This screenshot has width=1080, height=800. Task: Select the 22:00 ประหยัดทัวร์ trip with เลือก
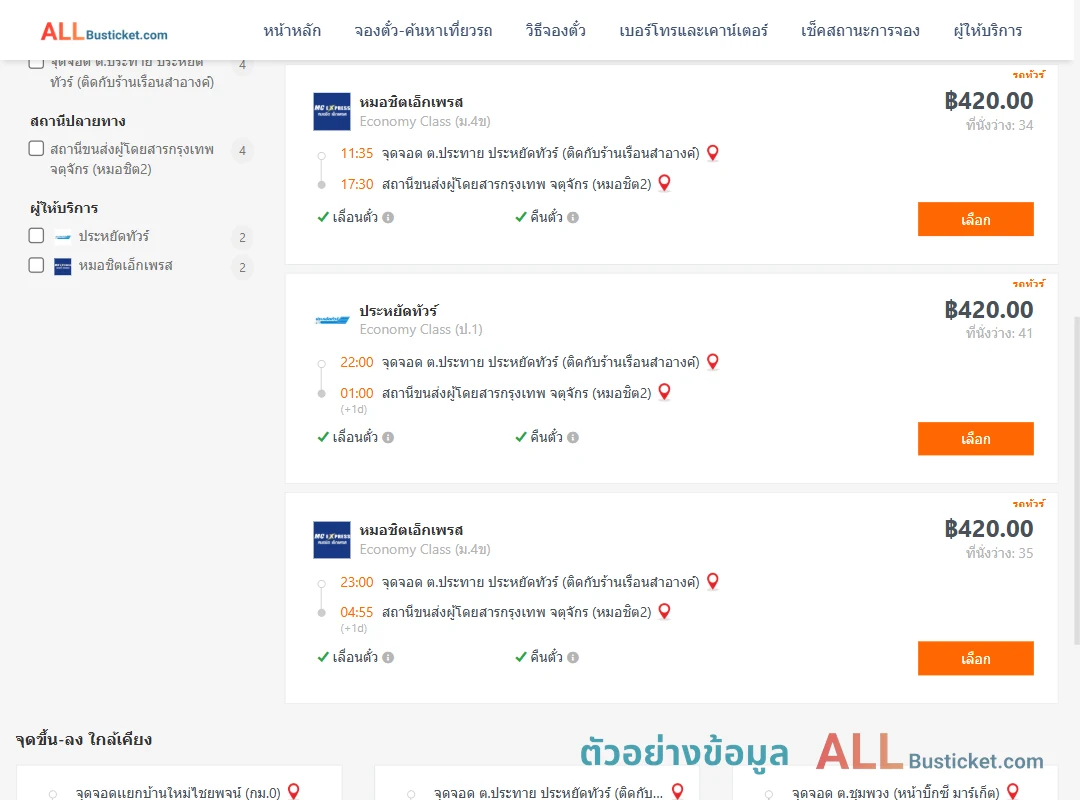[975, 439]
